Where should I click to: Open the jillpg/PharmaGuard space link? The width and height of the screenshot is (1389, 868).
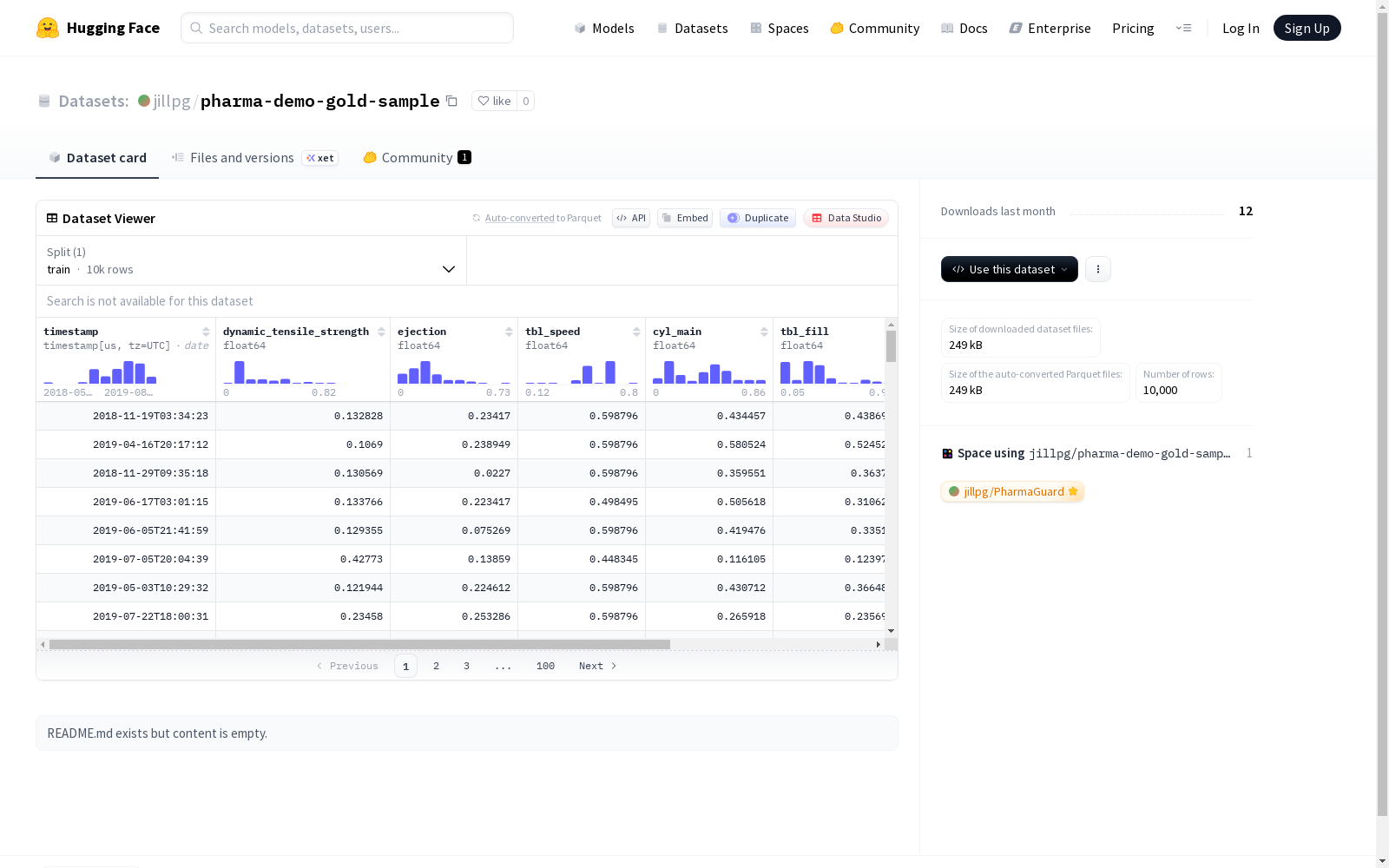coord(1012,491)
